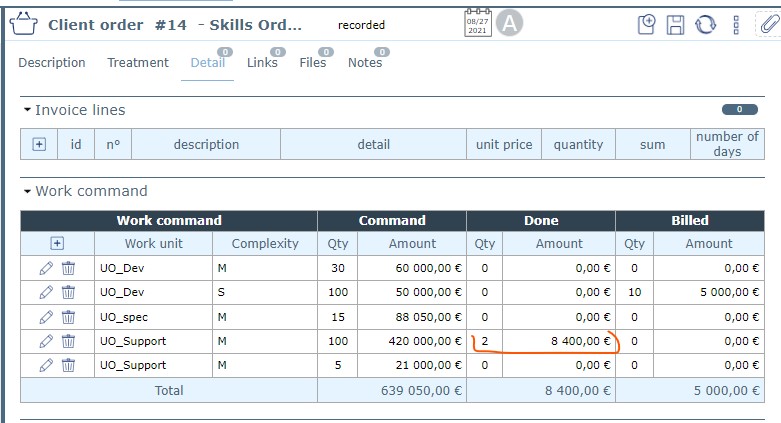Open the 08/27/2021 calendar icon
781x423 pixels.
pyautogui.click(x=478, y=23)
